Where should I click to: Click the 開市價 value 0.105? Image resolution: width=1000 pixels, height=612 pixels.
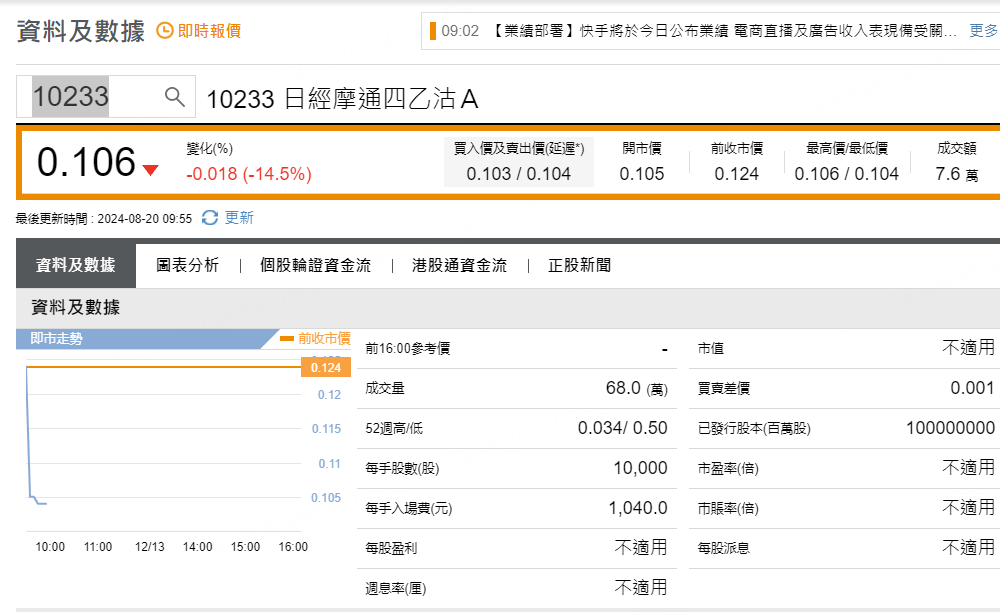point(642,173)
